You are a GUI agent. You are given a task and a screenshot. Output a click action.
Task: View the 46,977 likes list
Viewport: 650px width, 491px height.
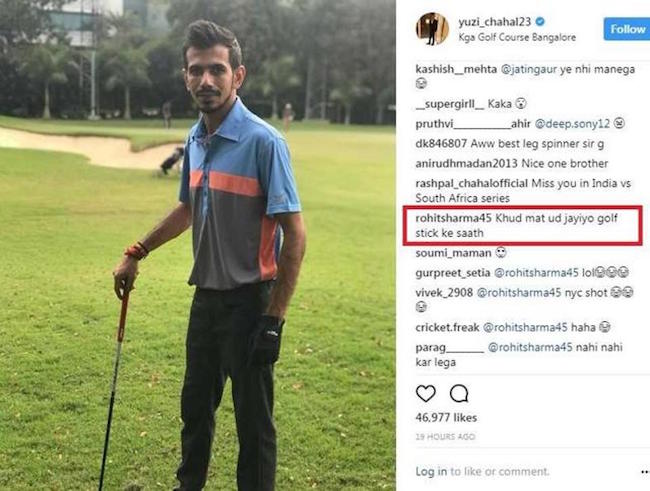click(446, 418)
